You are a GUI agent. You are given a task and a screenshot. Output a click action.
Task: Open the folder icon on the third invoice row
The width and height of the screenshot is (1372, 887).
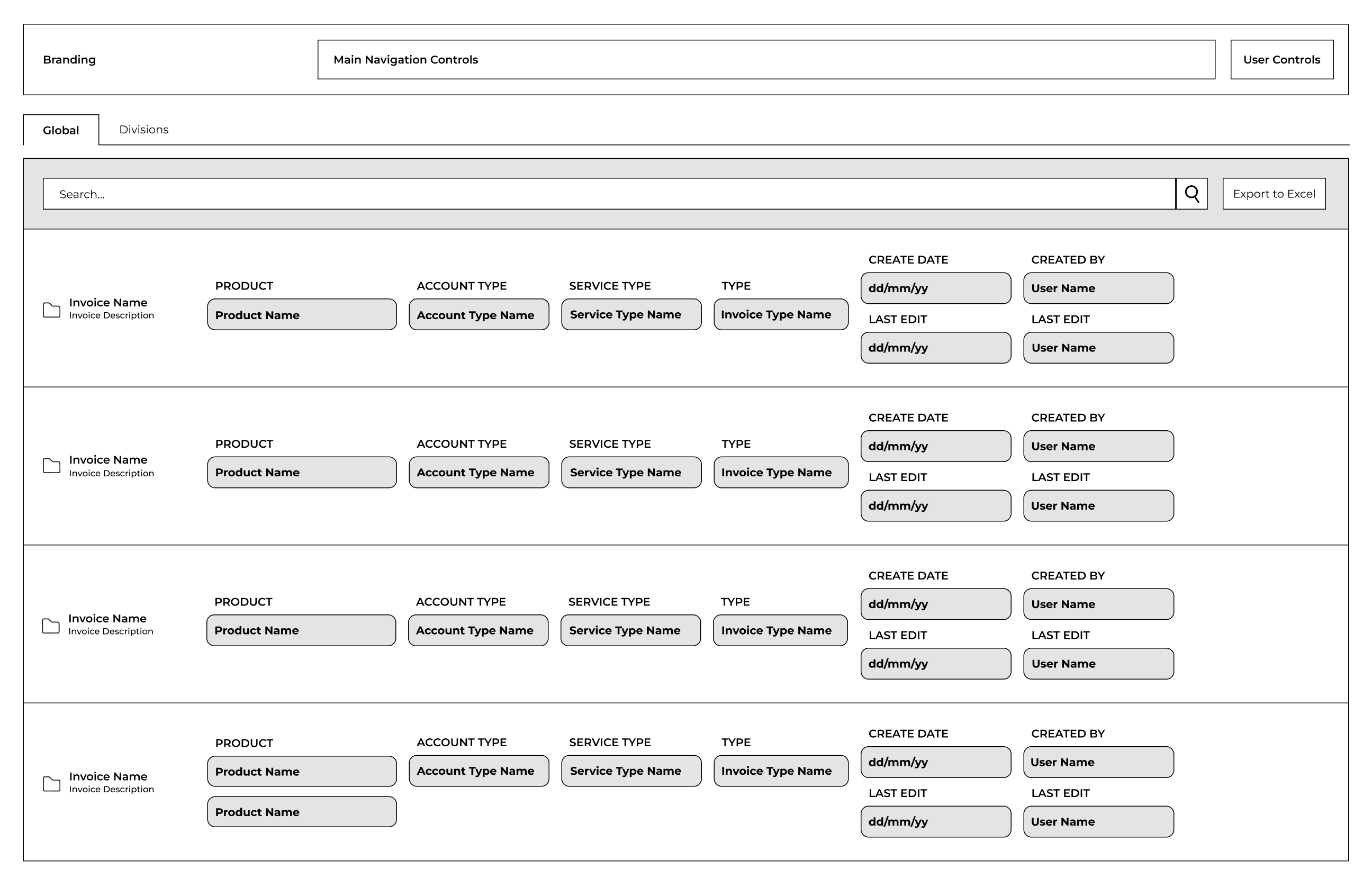(x=51, y=626)
